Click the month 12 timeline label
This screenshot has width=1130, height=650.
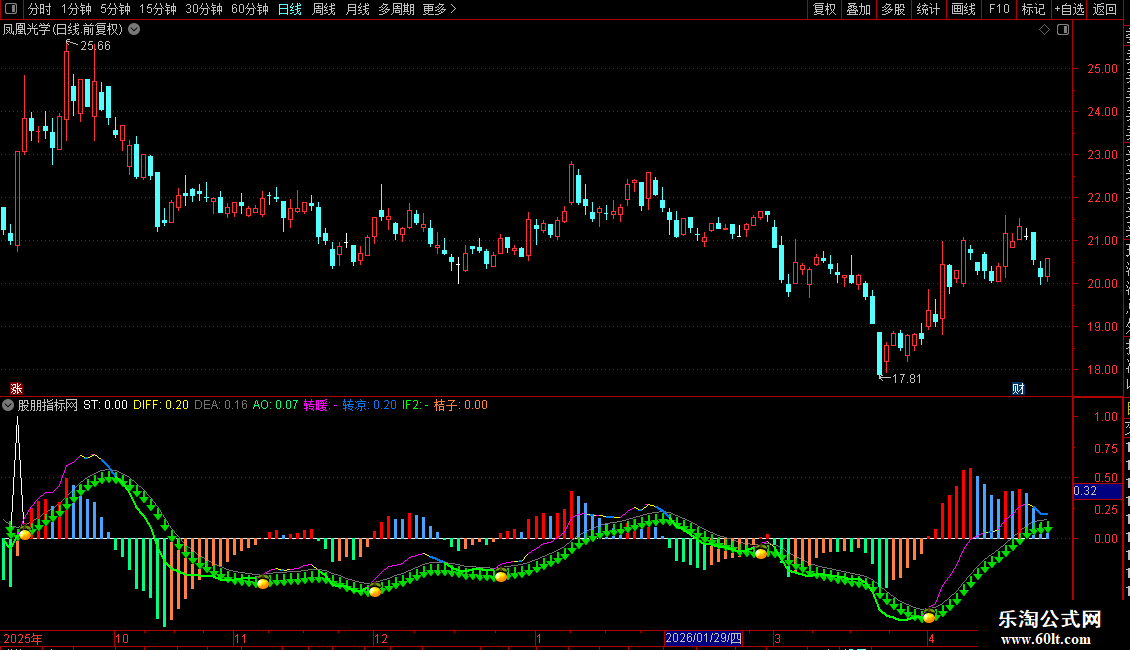coord(381,638)
